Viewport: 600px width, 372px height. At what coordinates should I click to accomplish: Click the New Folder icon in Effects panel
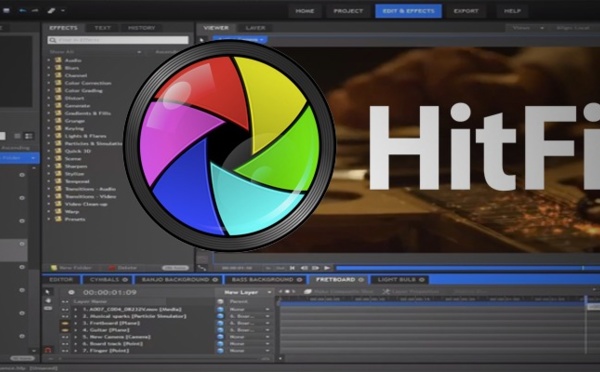coord(54,268)
